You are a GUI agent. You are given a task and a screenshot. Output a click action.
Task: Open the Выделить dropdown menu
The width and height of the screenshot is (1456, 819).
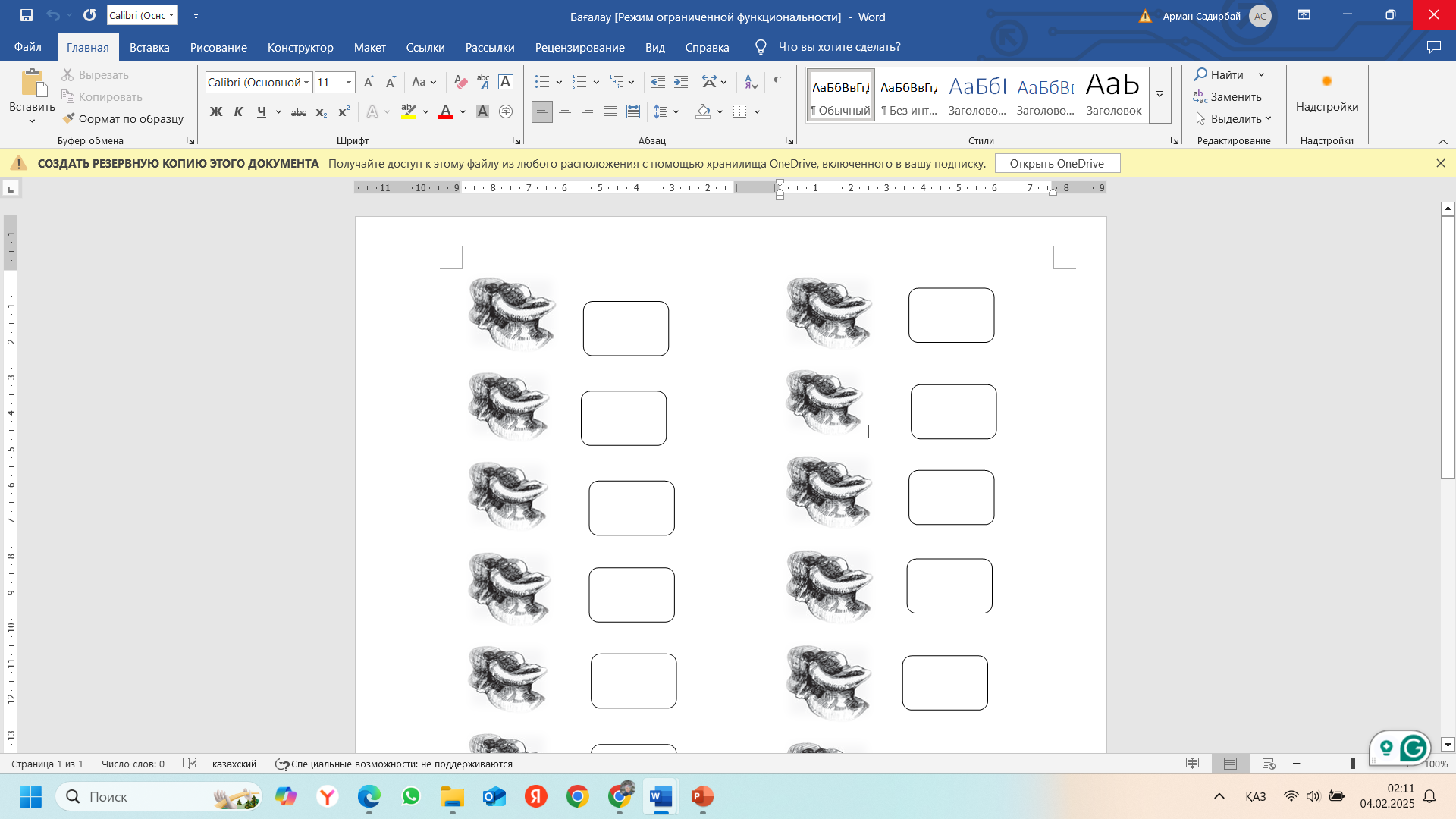(1235, 119)
